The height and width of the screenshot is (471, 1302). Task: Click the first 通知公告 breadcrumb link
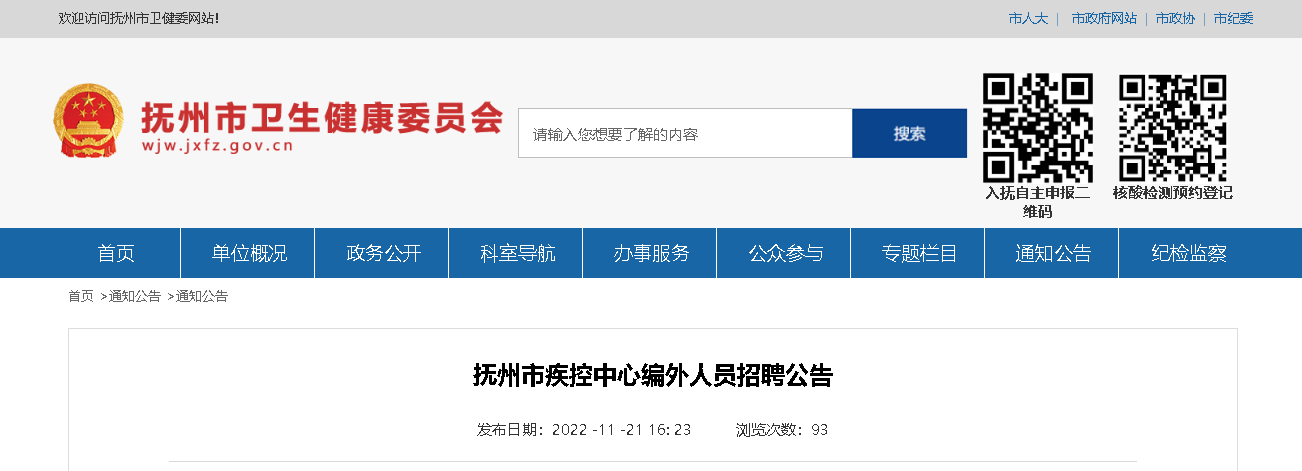[x=134, y=296]
